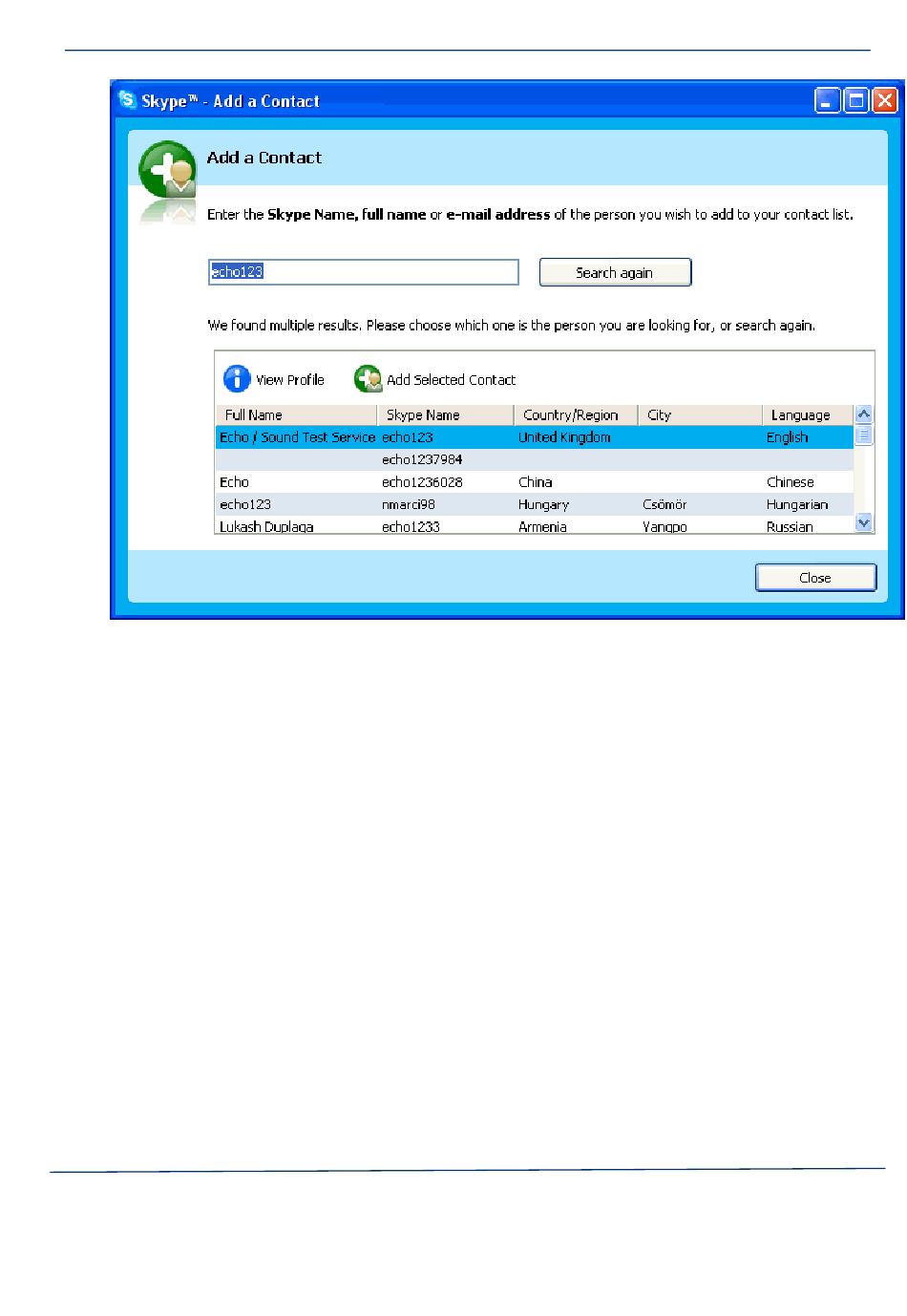
Task: Select the Lukash Duplaga result
Action: [x=535, y=526]
